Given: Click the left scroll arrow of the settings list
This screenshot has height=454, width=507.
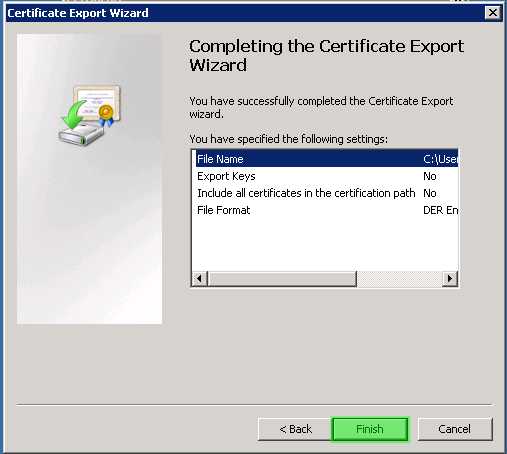Looking at the screenshot, I should [x=200, y=278].
